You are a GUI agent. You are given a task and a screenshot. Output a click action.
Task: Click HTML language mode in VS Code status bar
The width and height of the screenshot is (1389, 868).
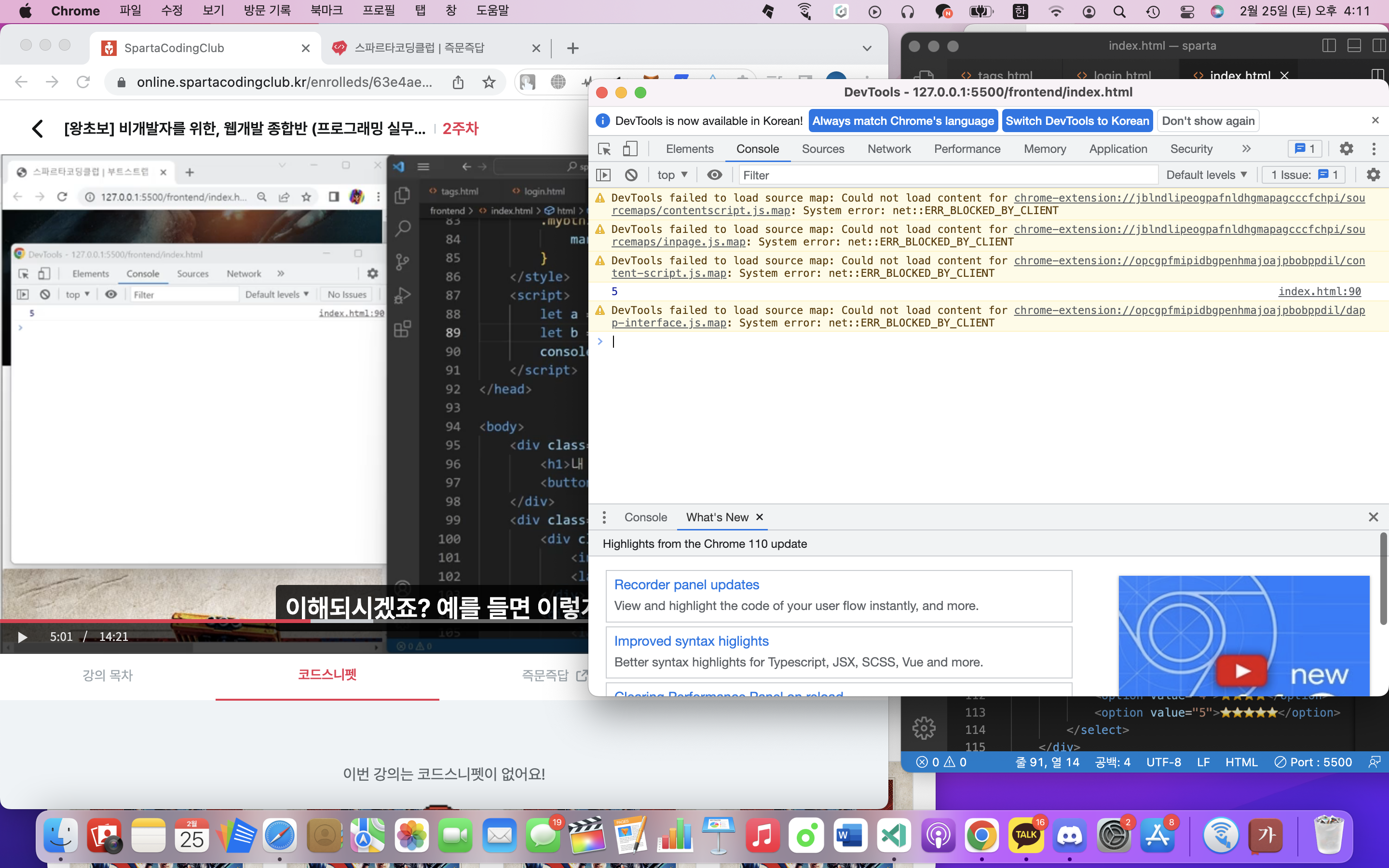coord(1241,762)
